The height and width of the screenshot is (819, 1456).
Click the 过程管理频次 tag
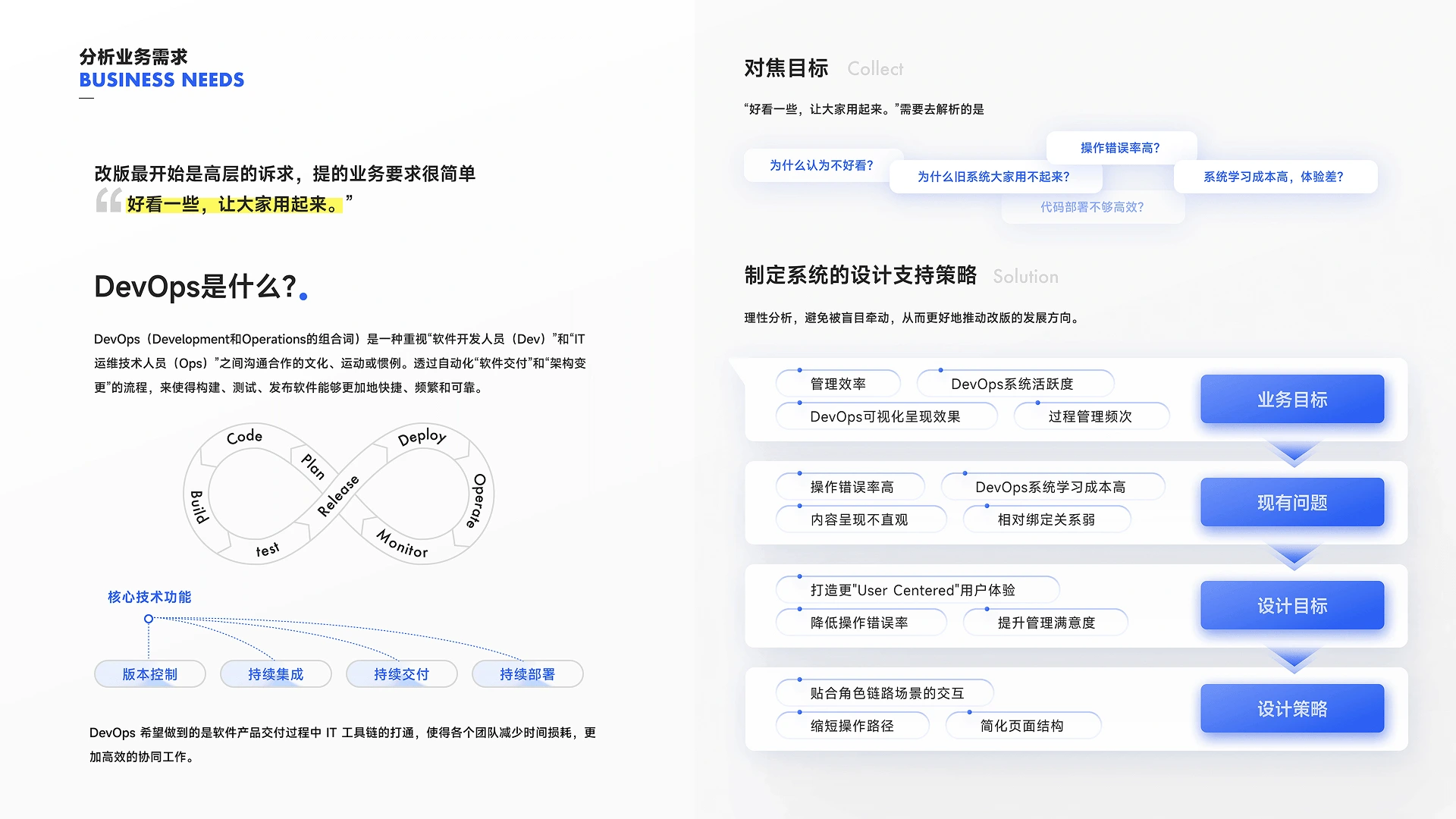coord(1090,416)
